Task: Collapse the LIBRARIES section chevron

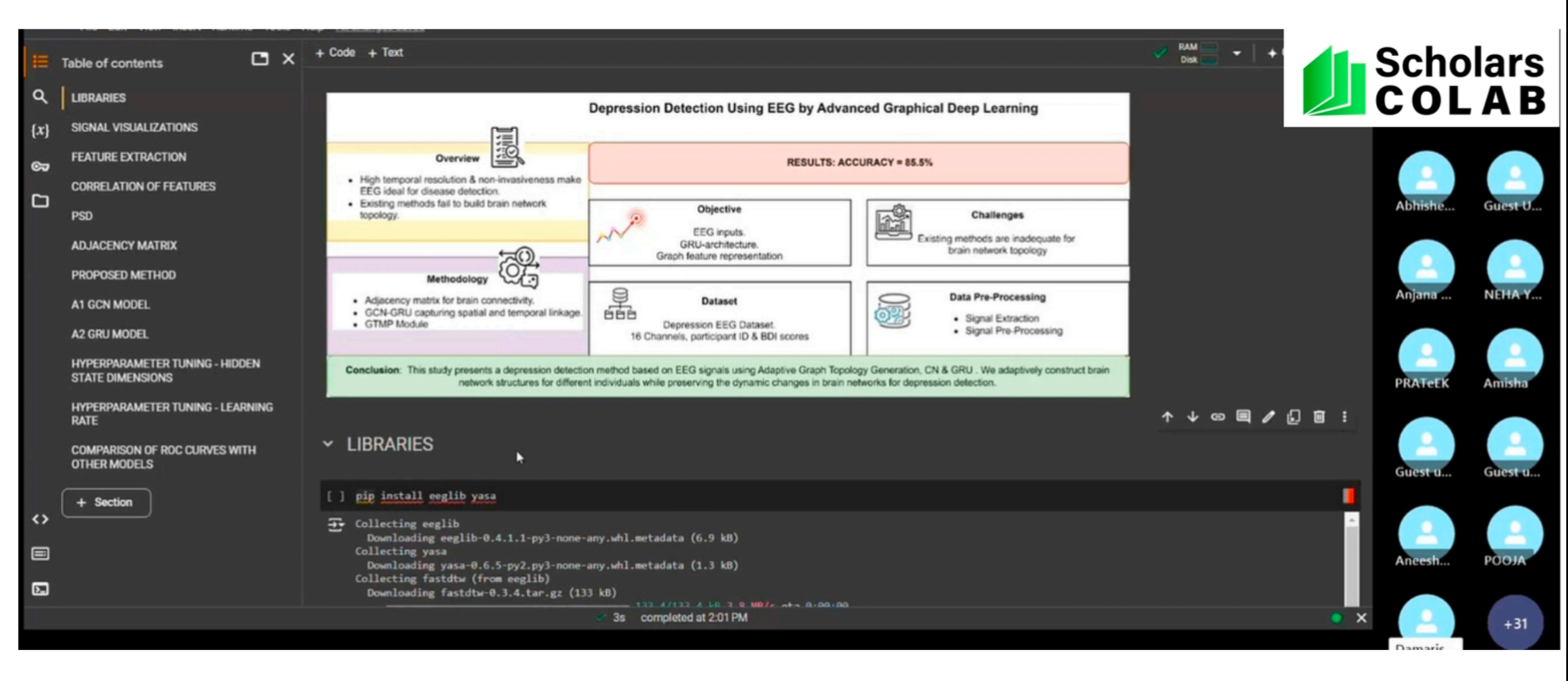Action: click(328, 445)
